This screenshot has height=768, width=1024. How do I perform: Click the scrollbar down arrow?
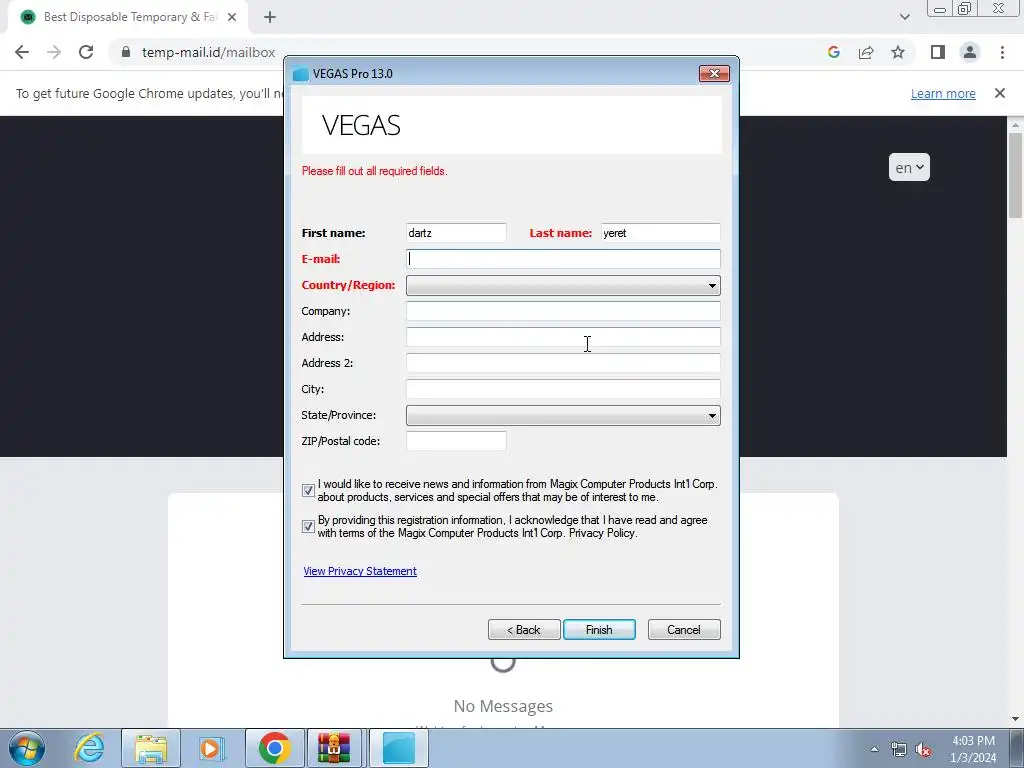pyautogui.click(x=1015, y=720)
